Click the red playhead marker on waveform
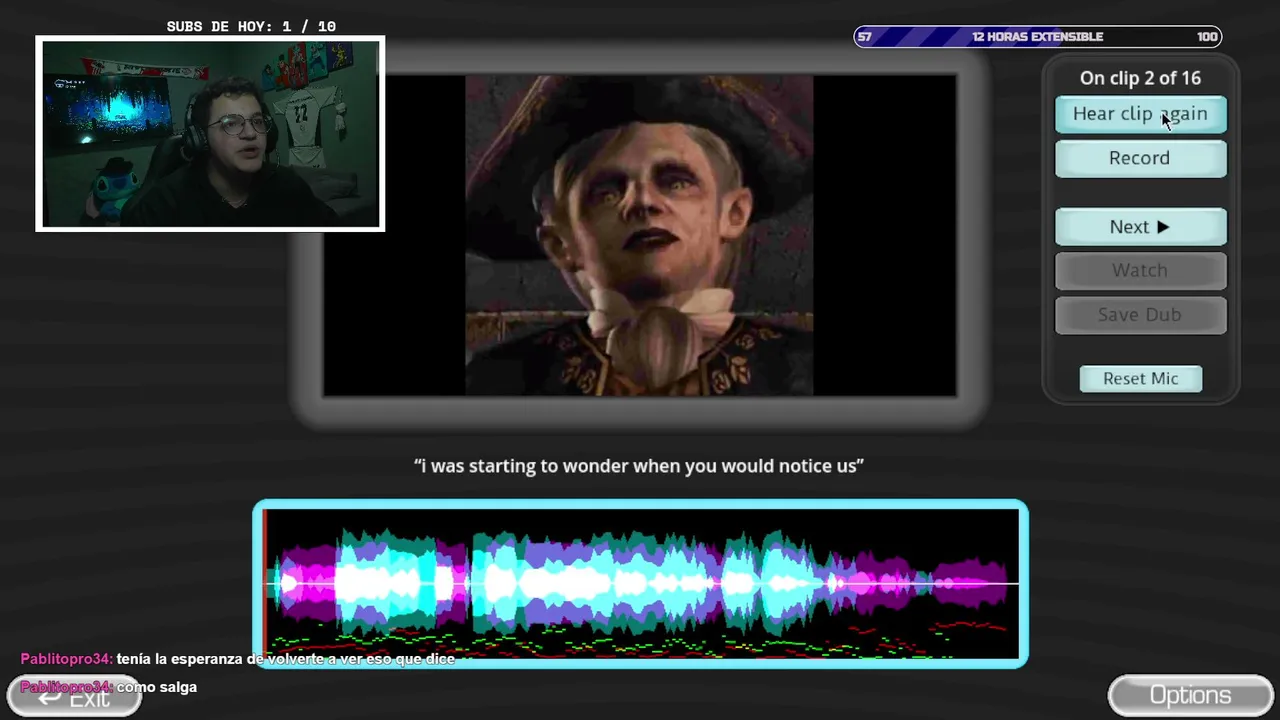Image resolution: width=1280 pixels, height=720 pixels. pyautogui.click(x=265, y=584)
